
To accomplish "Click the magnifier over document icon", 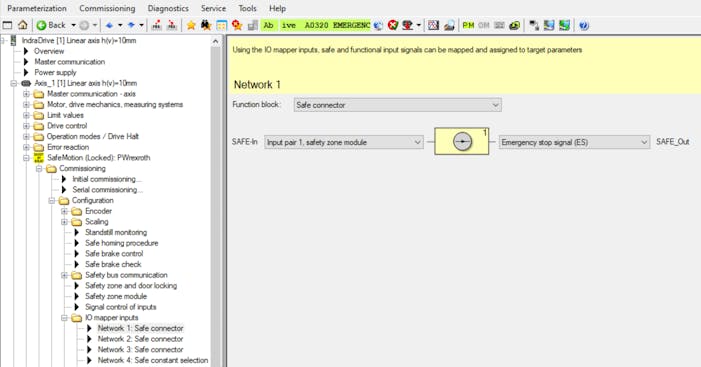I will 449,25.
